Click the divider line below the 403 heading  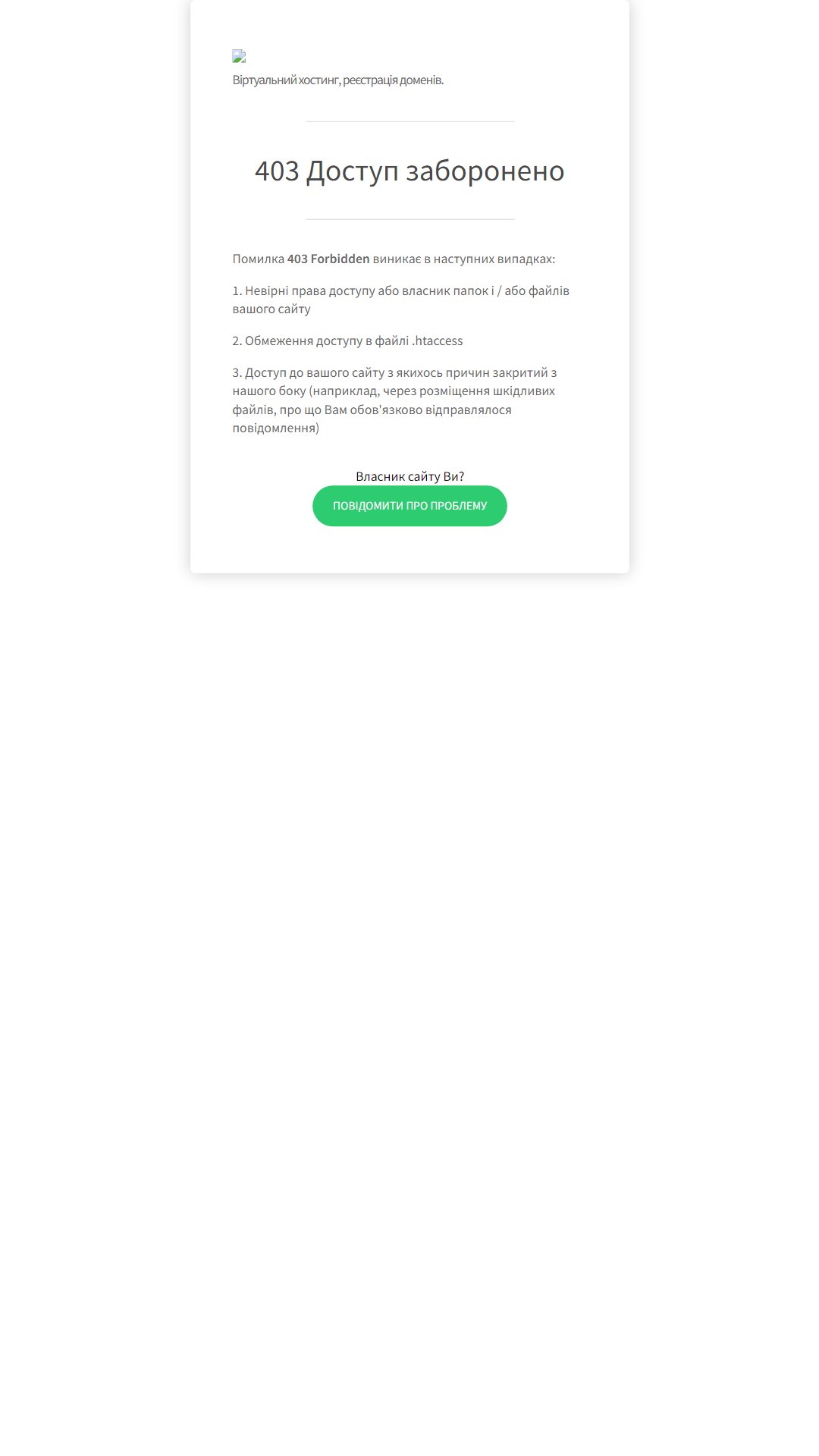tap(409, 219)
